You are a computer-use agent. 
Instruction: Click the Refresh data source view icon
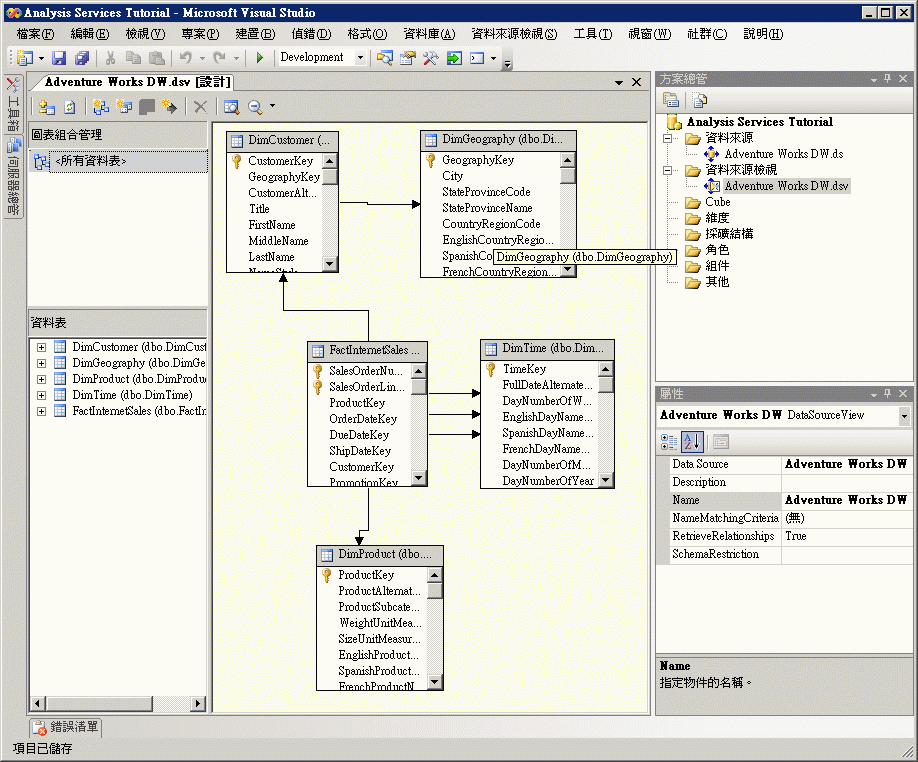(70, 107)
